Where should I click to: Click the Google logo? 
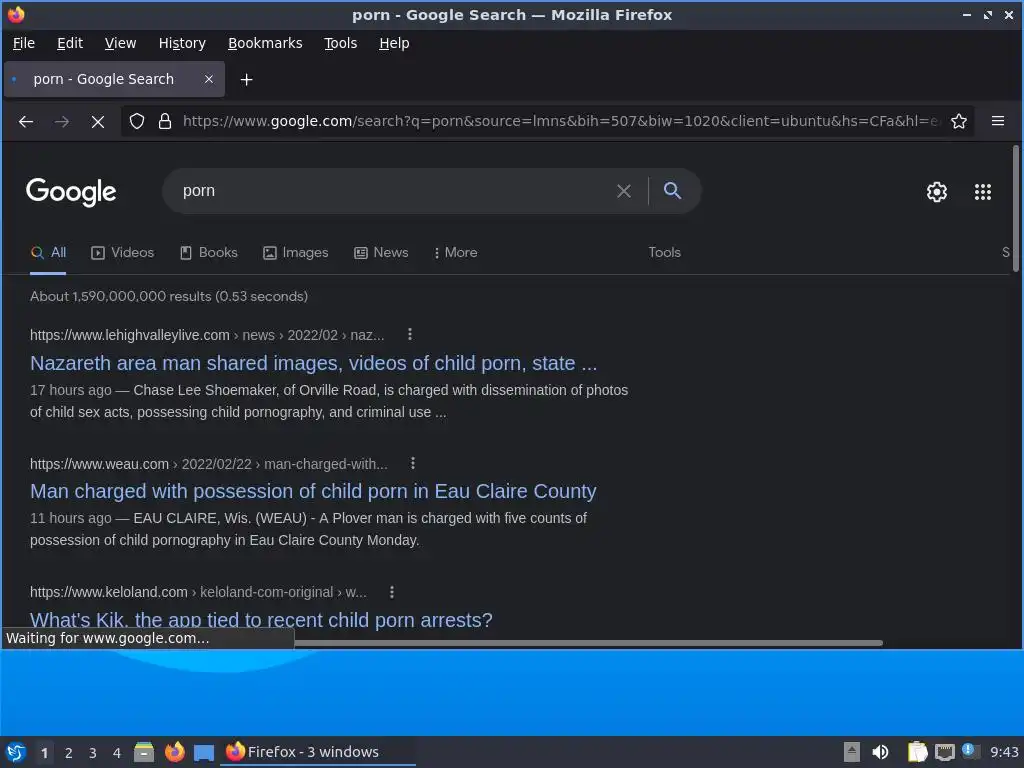71,192
